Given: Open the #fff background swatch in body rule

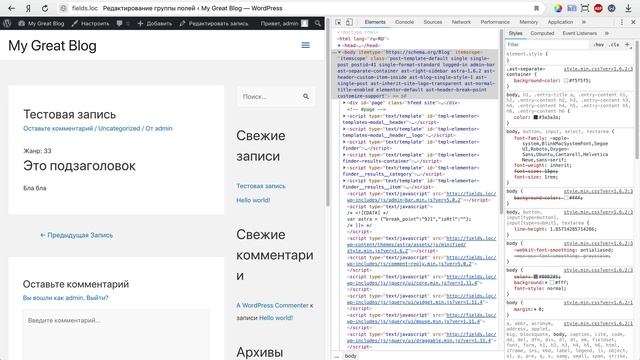Looking at the screenshot, I should 552,282.
